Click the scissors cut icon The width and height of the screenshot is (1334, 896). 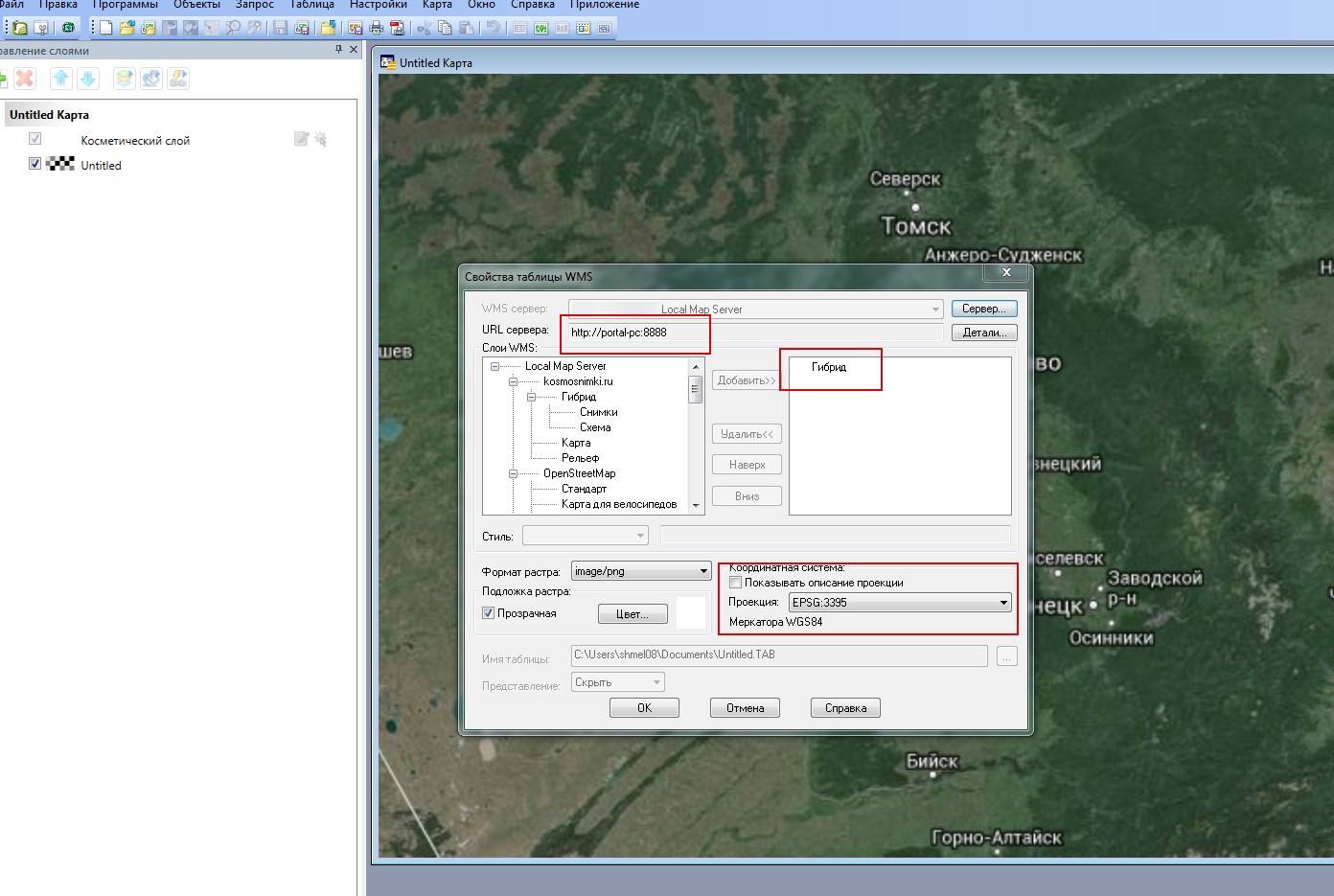click(423, 28)
